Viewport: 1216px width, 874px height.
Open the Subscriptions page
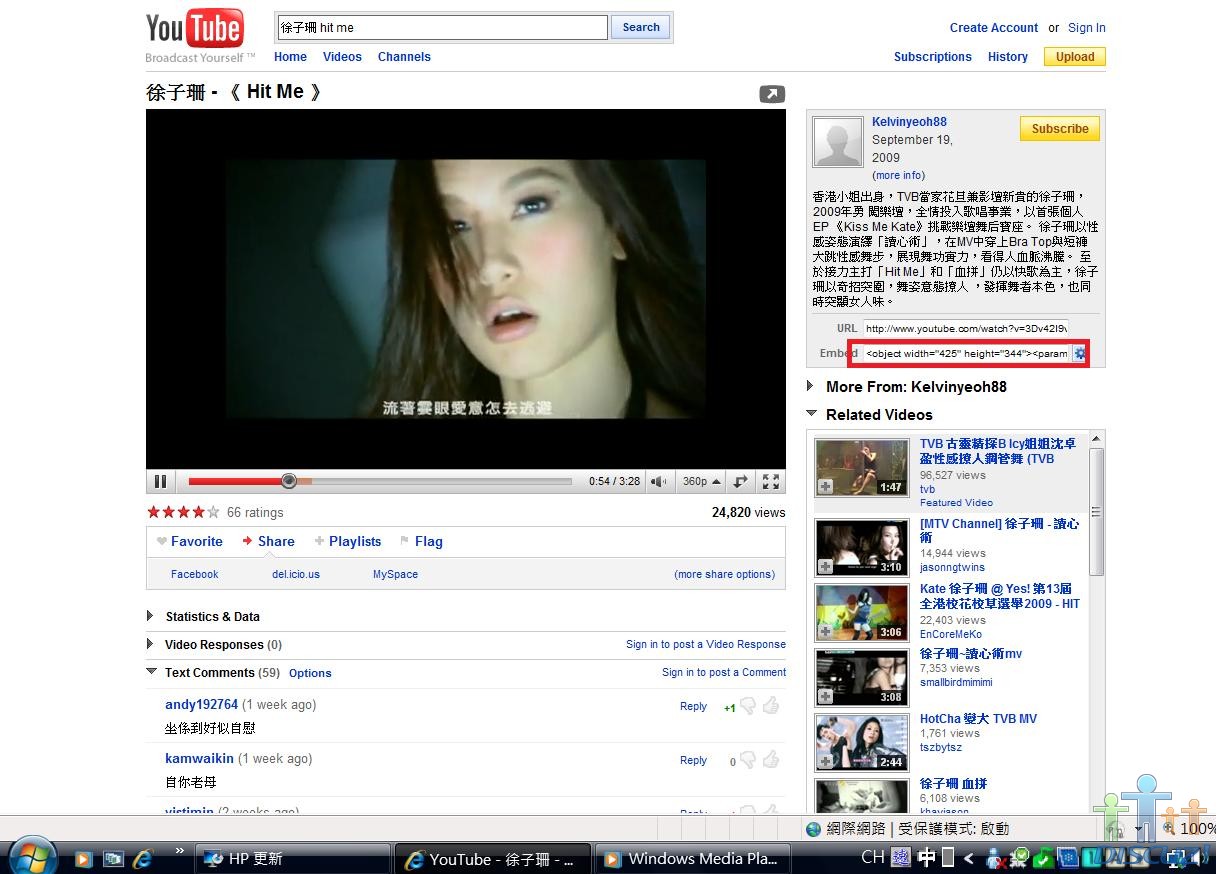[x=933, y=57]
